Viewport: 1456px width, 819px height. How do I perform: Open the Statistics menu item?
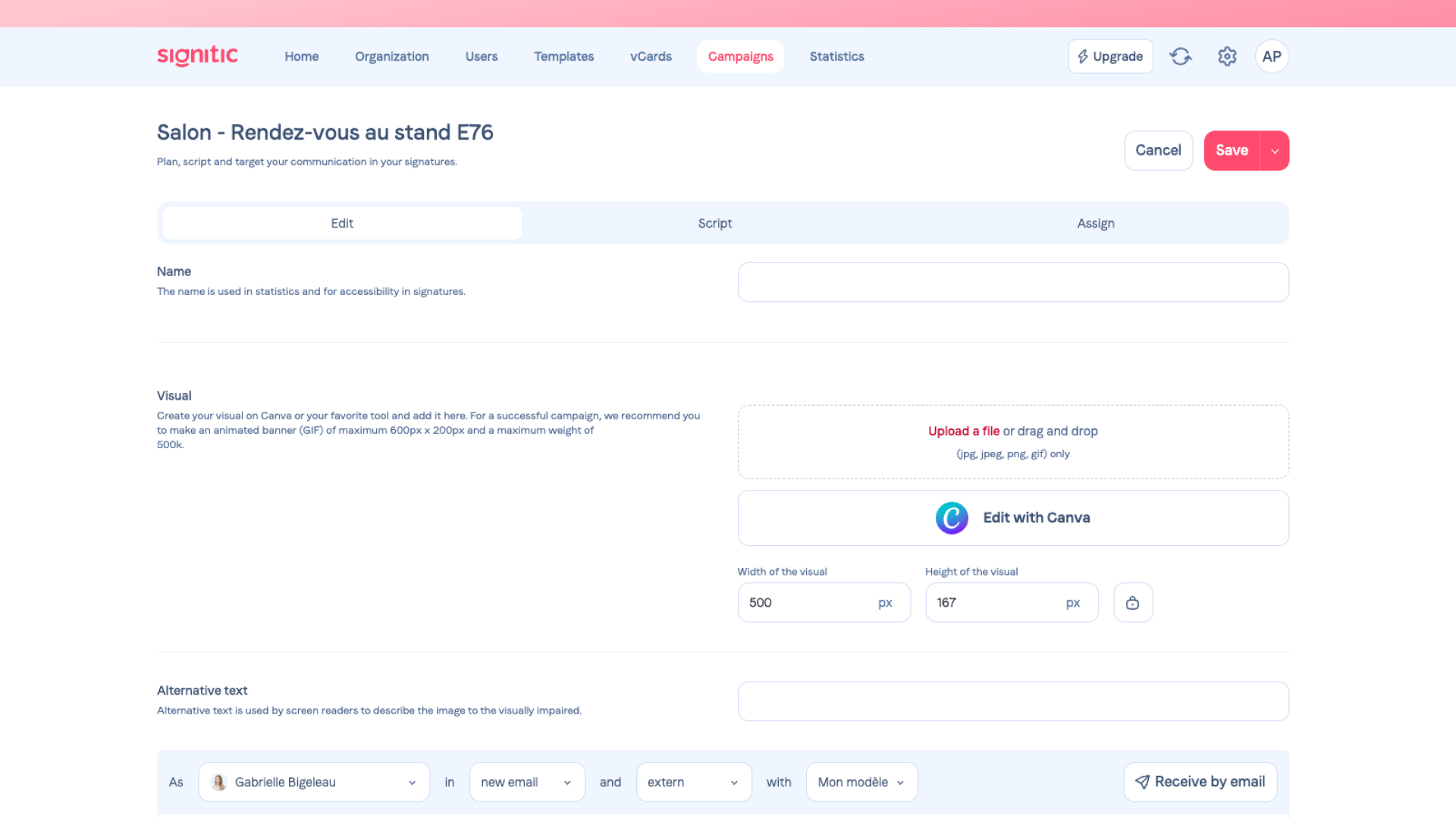click(836, 56)
